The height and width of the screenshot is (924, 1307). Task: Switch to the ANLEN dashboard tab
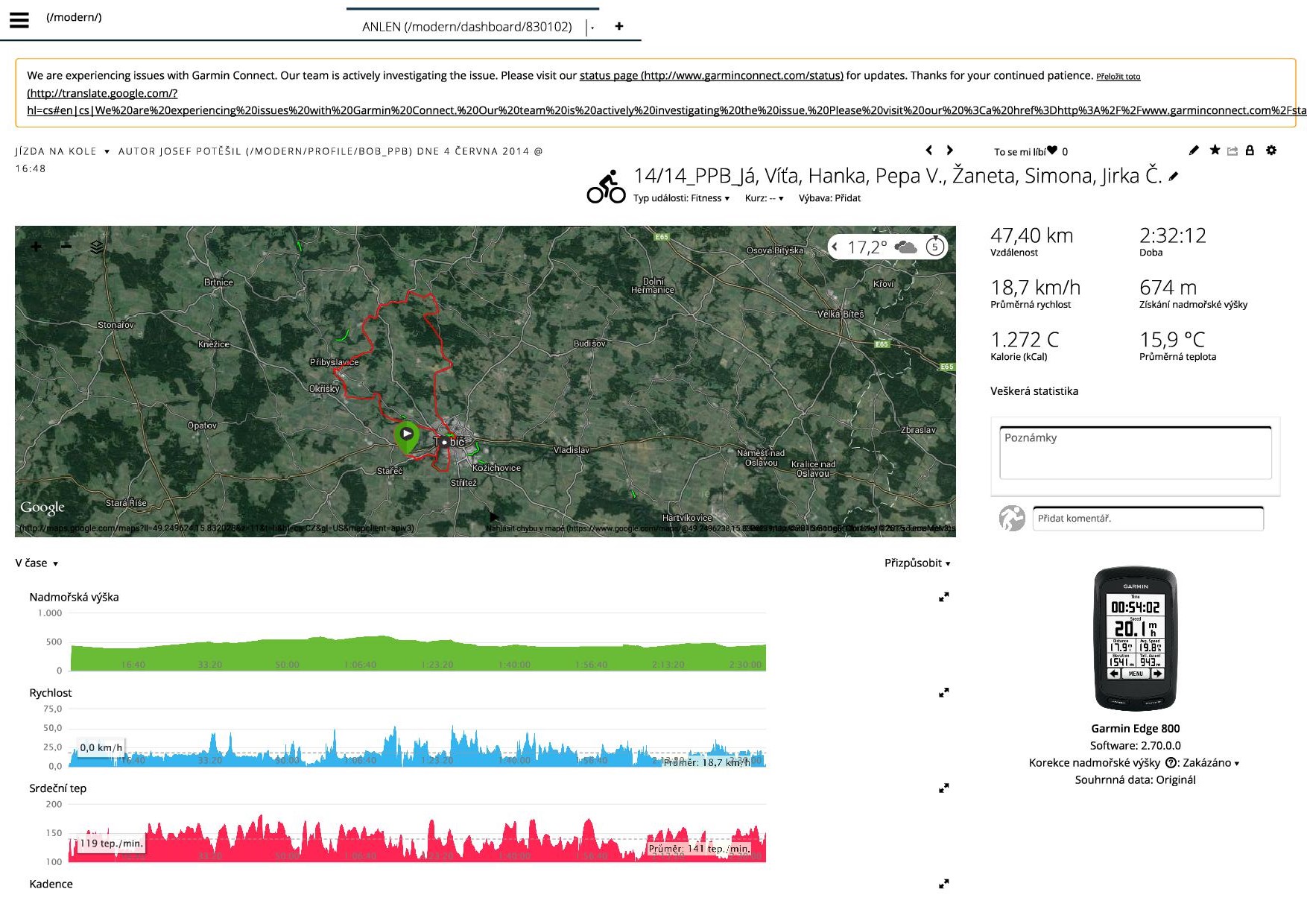tap(466, 27)
